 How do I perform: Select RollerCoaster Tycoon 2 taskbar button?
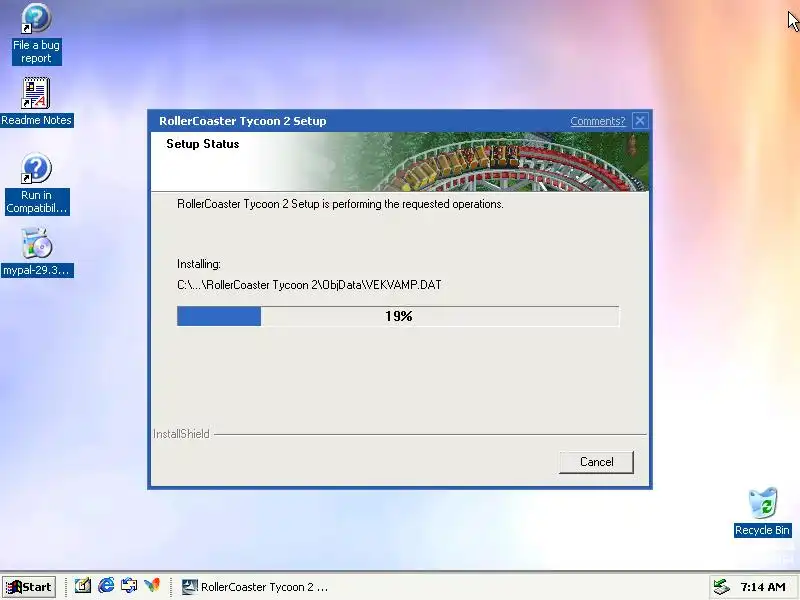[x=255, y=587]
